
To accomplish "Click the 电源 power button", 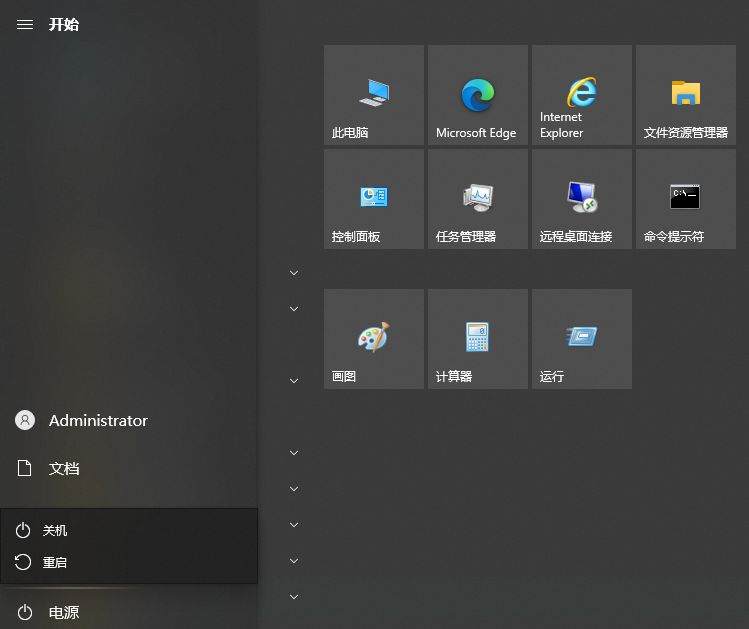I will click(x=129, y=612).
